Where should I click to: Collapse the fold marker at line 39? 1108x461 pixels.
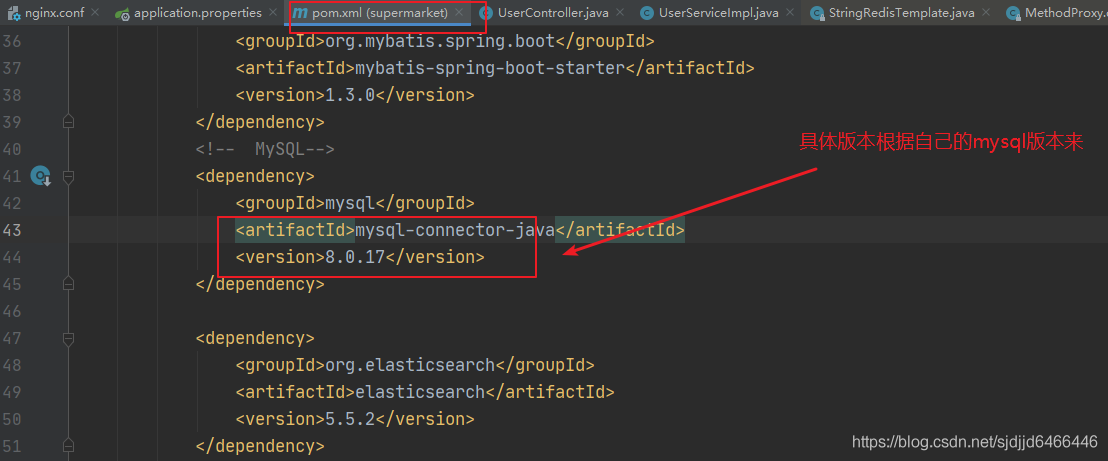pyautogui.click(x=69, y=122)
